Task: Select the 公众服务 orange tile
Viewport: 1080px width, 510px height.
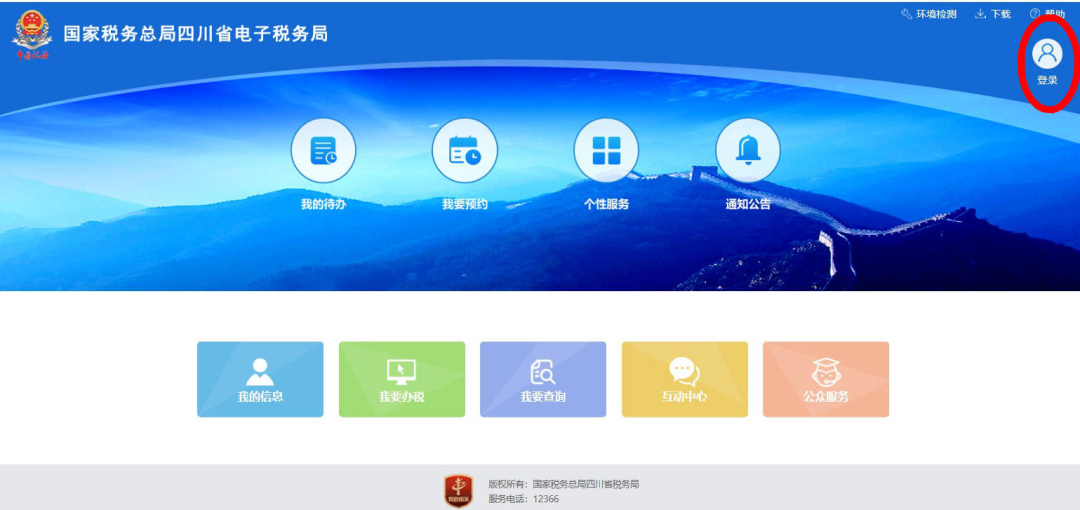Action: (x=826, y=379)
